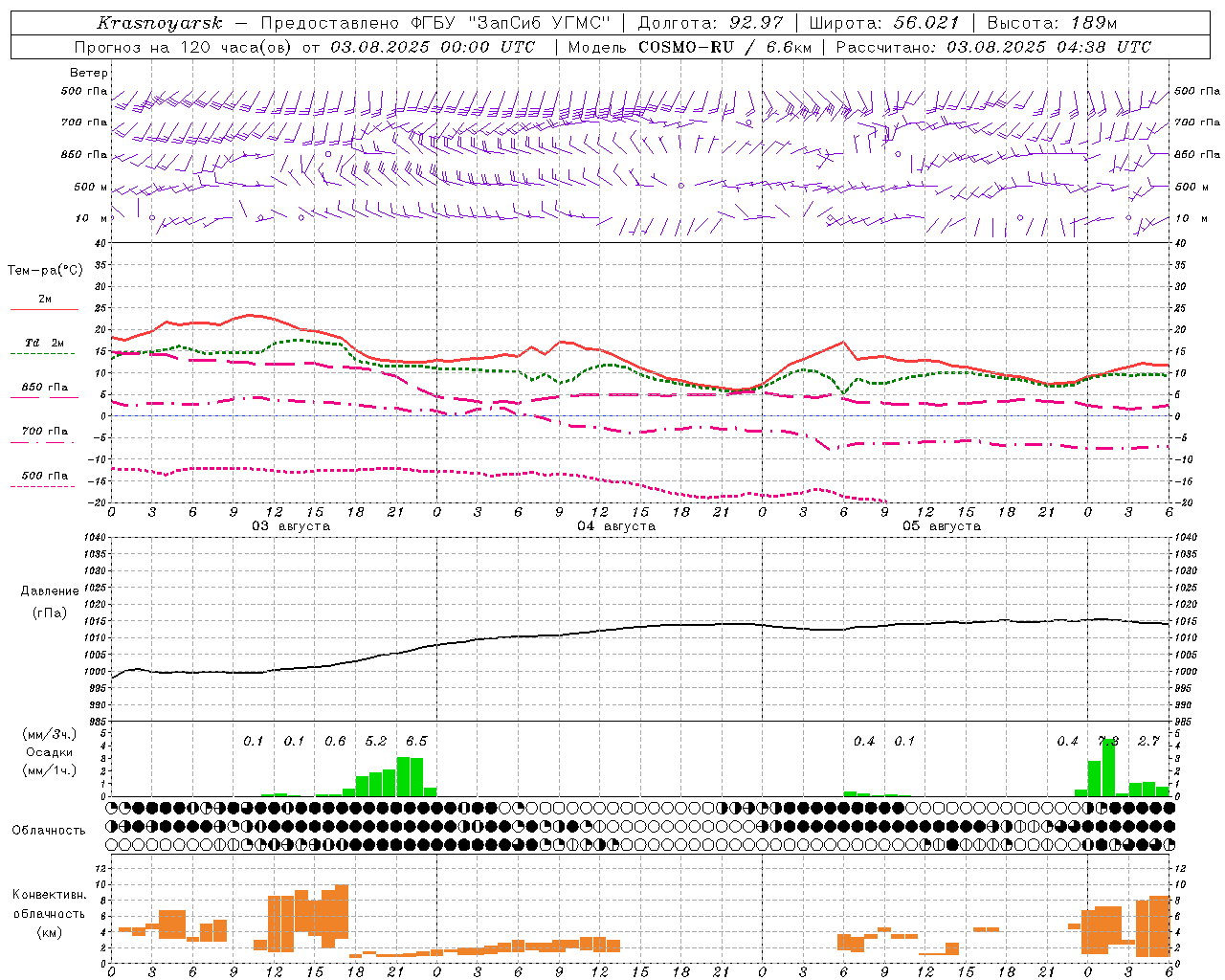Click the Давление pressure panel label
Screen dimensions: 1225x980
[50, 591]
